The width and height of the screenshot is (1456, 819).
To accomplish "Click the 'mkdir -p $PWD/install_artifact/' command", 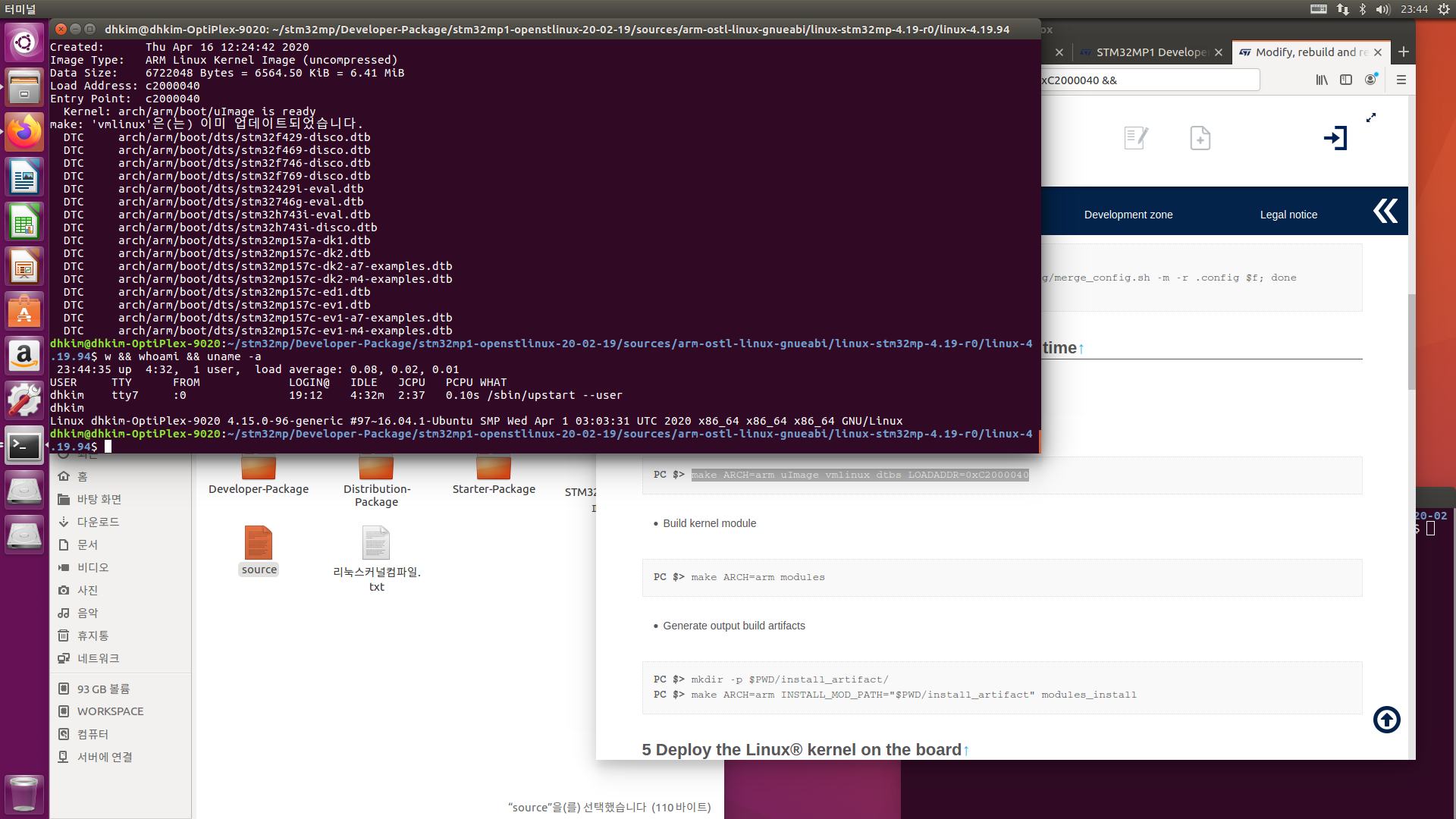I will pyautogui.click(x=789, y=679).
